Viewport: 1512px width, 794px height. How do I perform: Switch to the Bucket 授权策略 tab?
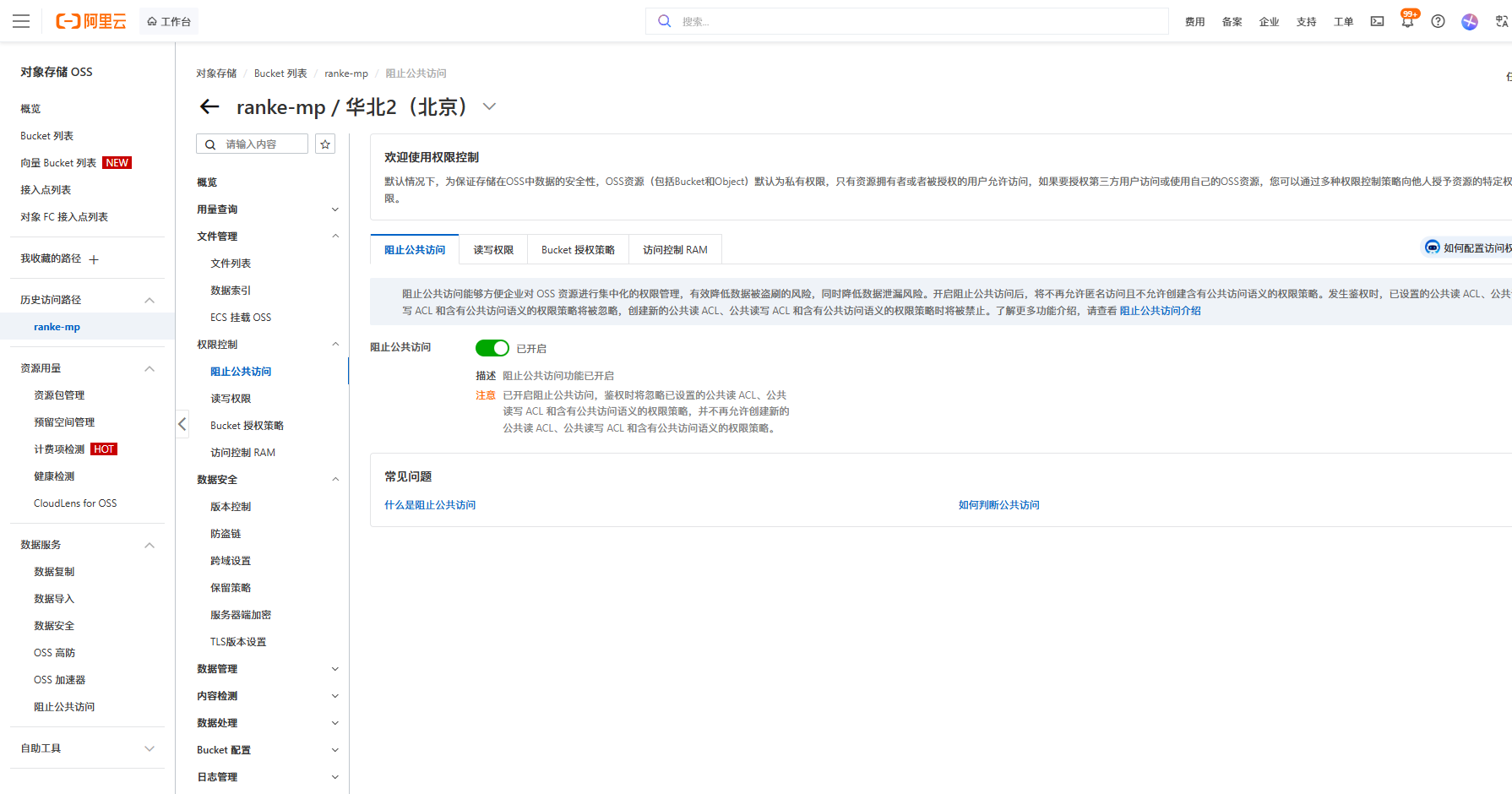[x=579, y=250]
